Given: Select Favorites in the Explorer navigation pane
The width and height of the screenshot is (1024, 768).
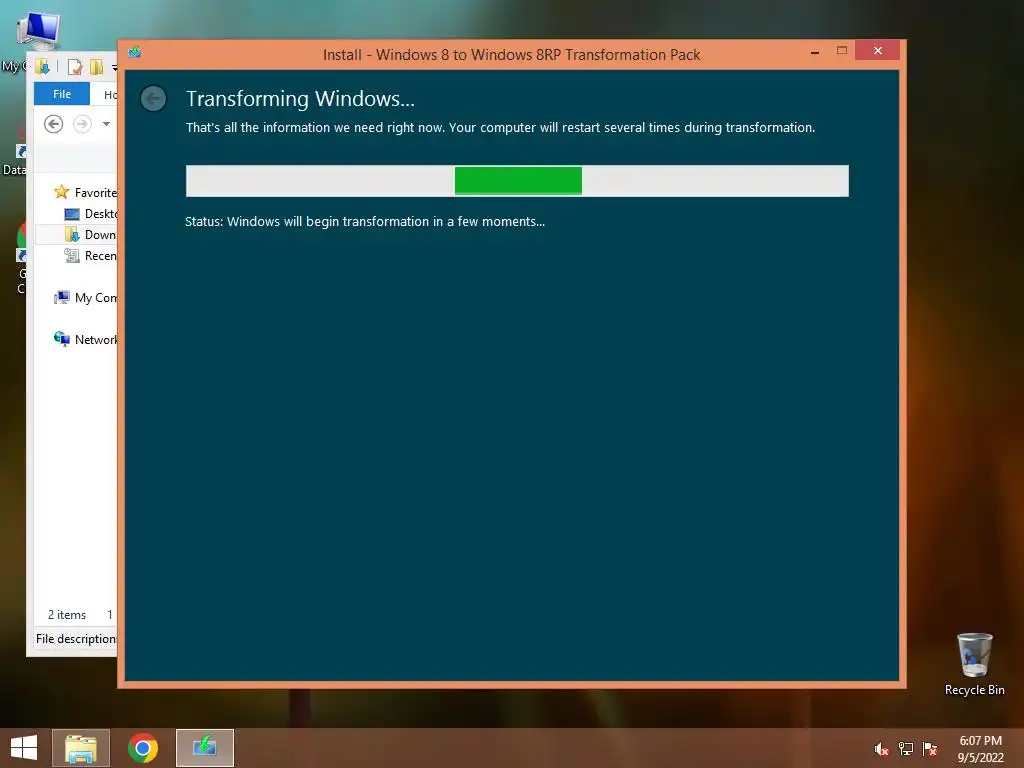Looking at the screenshot, I should [x=86, y=192].
